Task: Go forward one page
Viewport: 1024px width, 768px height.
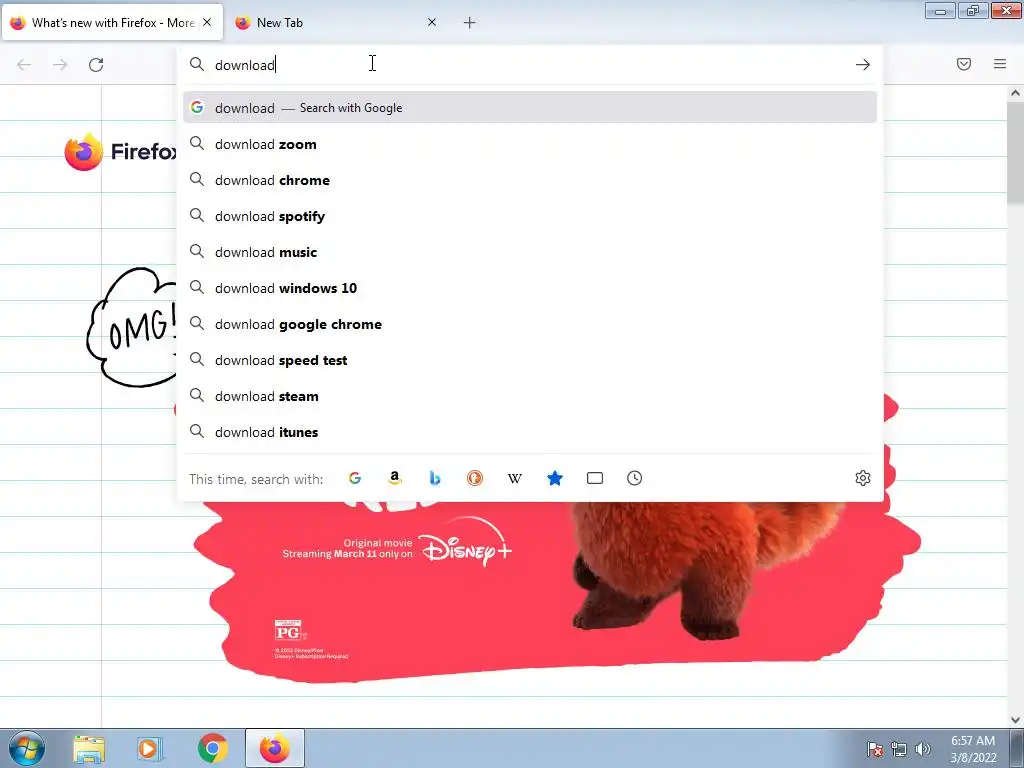Action: point(60,65)
